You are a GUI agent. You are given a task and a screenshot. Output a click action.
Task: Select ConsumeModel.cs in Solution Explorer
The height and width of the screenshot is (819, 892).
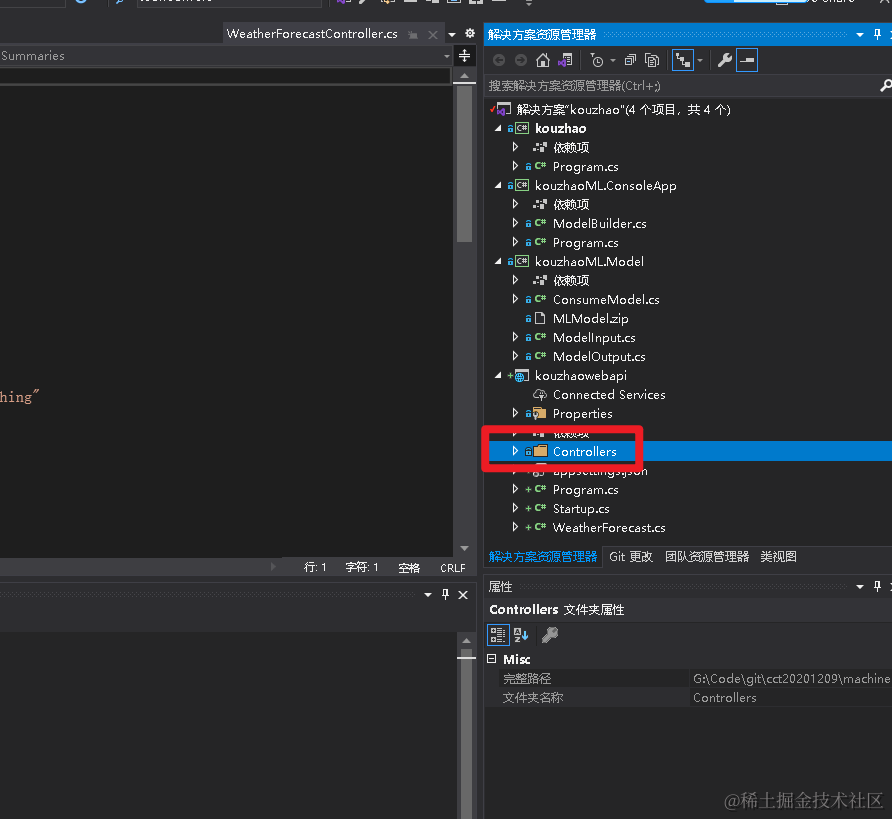(606, 300)
